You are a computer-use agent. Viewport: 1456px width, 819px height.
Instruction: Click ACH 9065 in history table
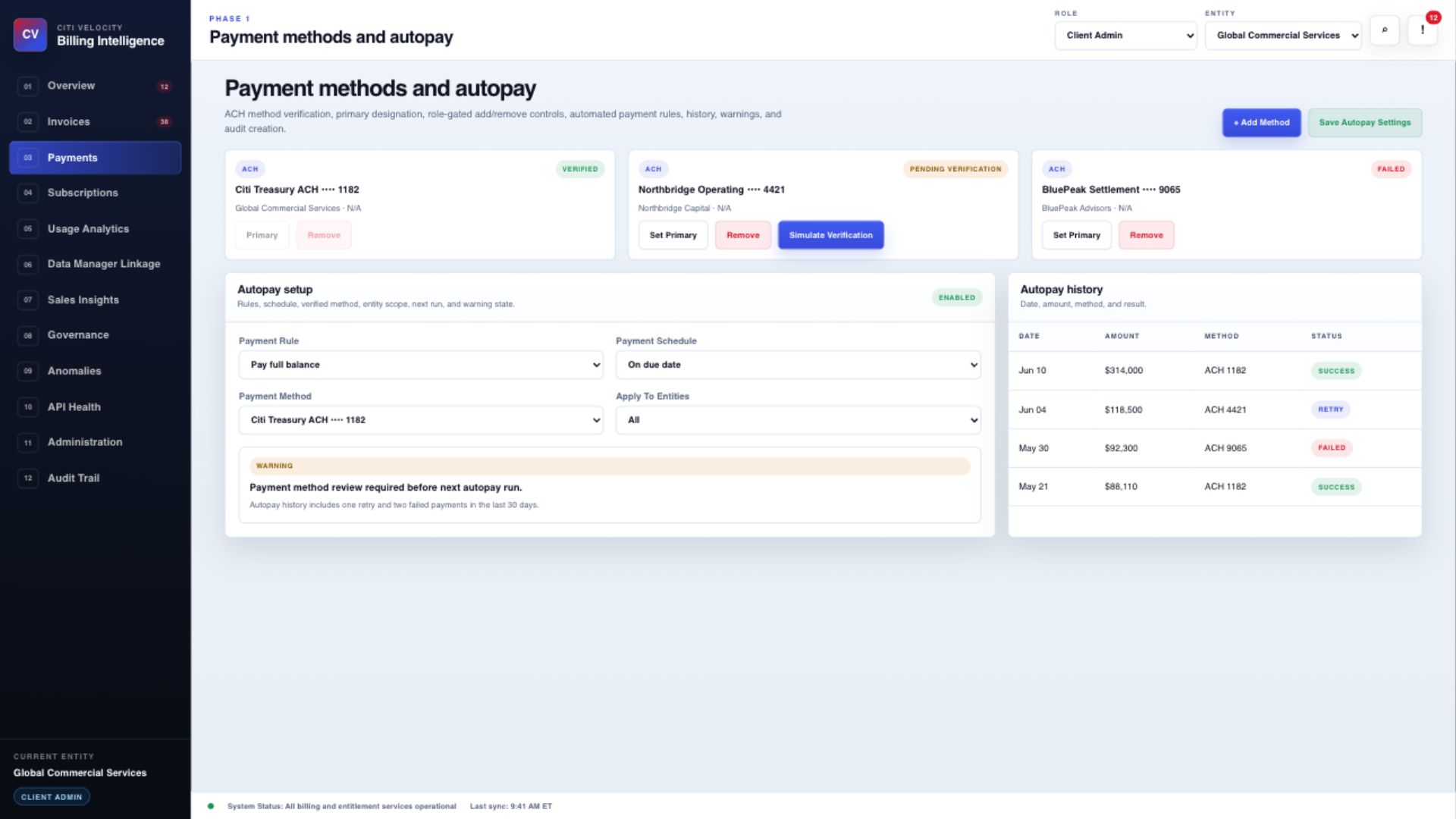1225,448
